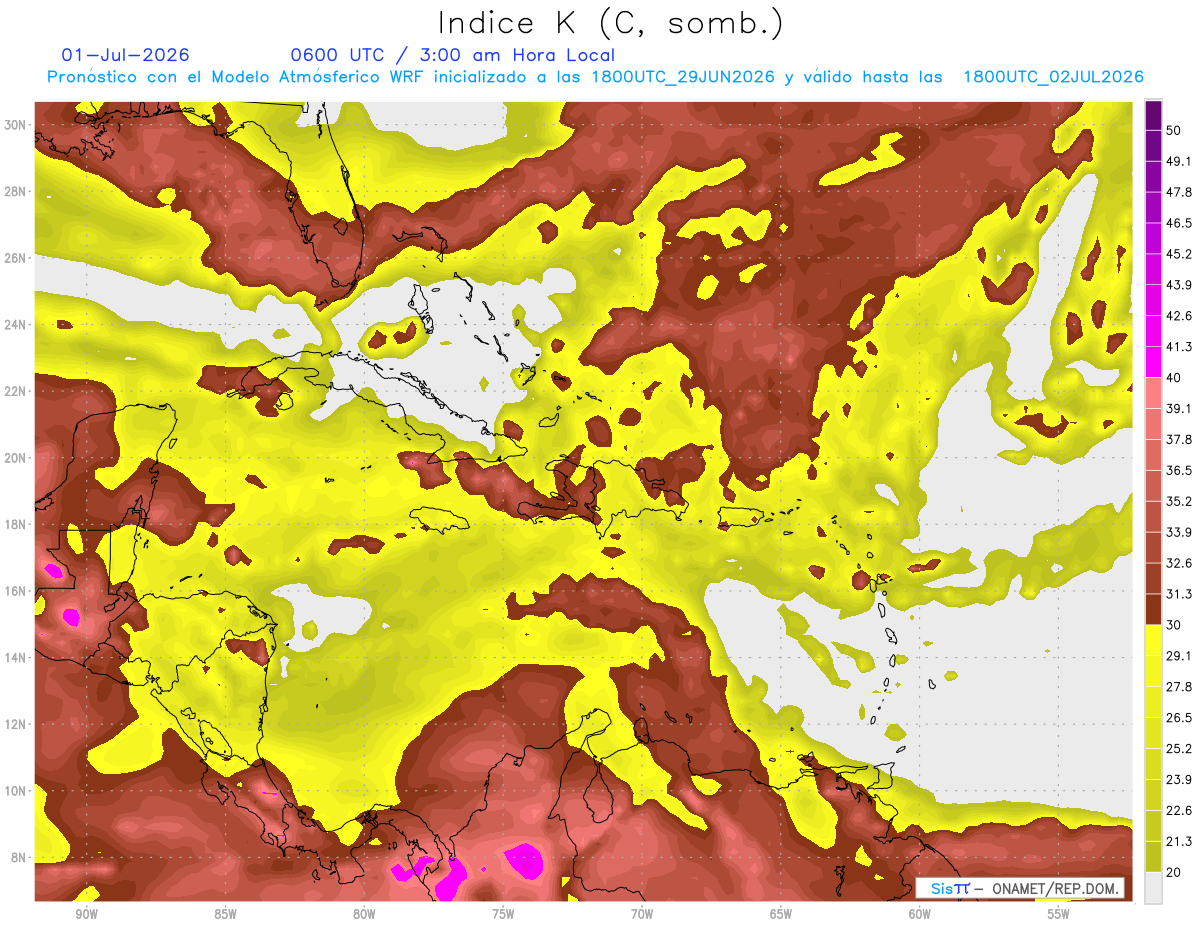Click the "33.9" colorbar label
Image resolution: width=1200 pixels, height=927 pixels.
(1178, 532)
